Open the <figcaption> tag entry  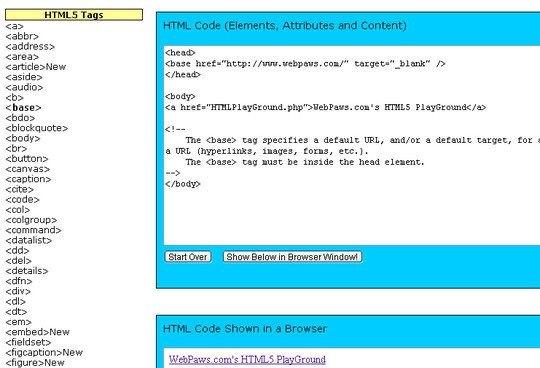point(44,353)
